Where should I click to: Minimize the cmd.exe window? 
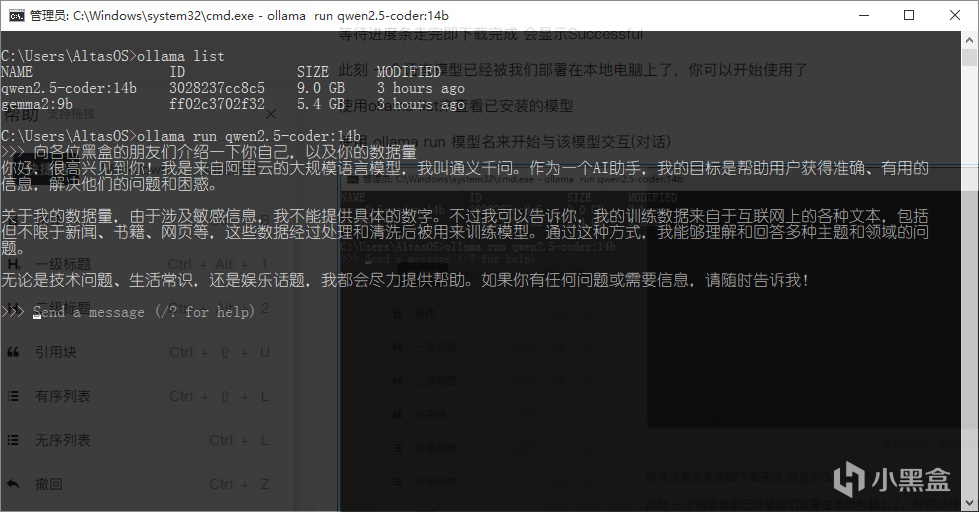864,15
